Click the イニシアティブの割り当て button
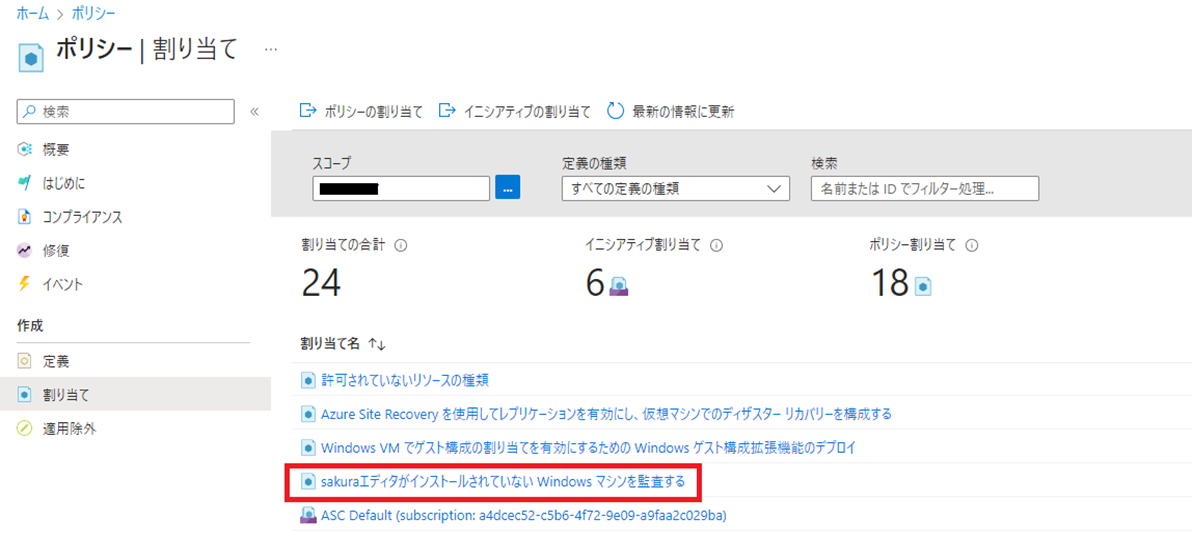Image resolution: width=1192 pixels, height=538 pixels. click(x=515, y=112)
